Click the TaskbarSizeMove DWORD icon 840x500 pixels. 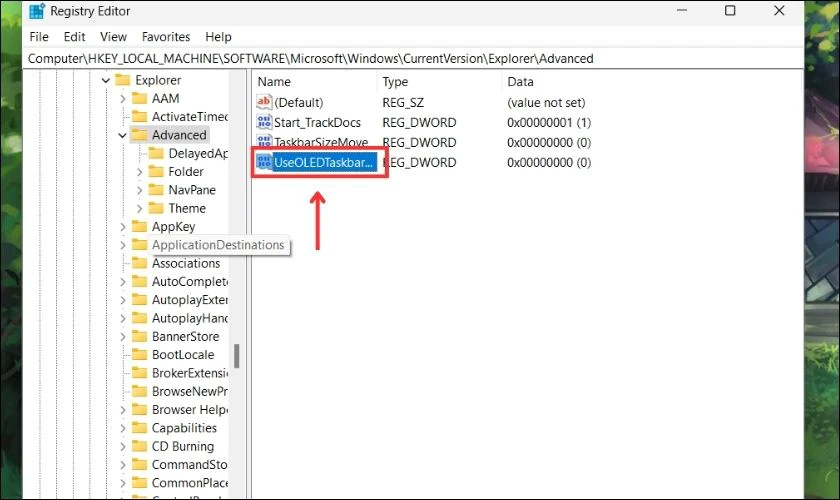pos(264,142)
